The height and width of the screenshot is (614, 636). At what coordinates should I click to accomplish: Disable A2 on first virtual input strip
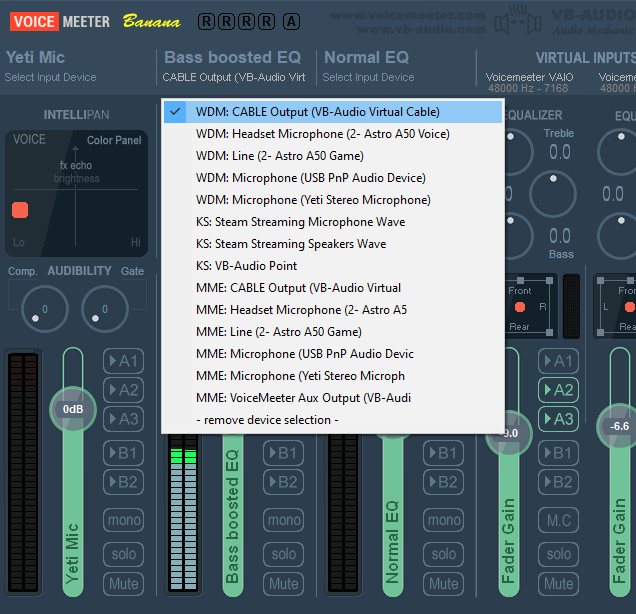(x=559, y=390)
